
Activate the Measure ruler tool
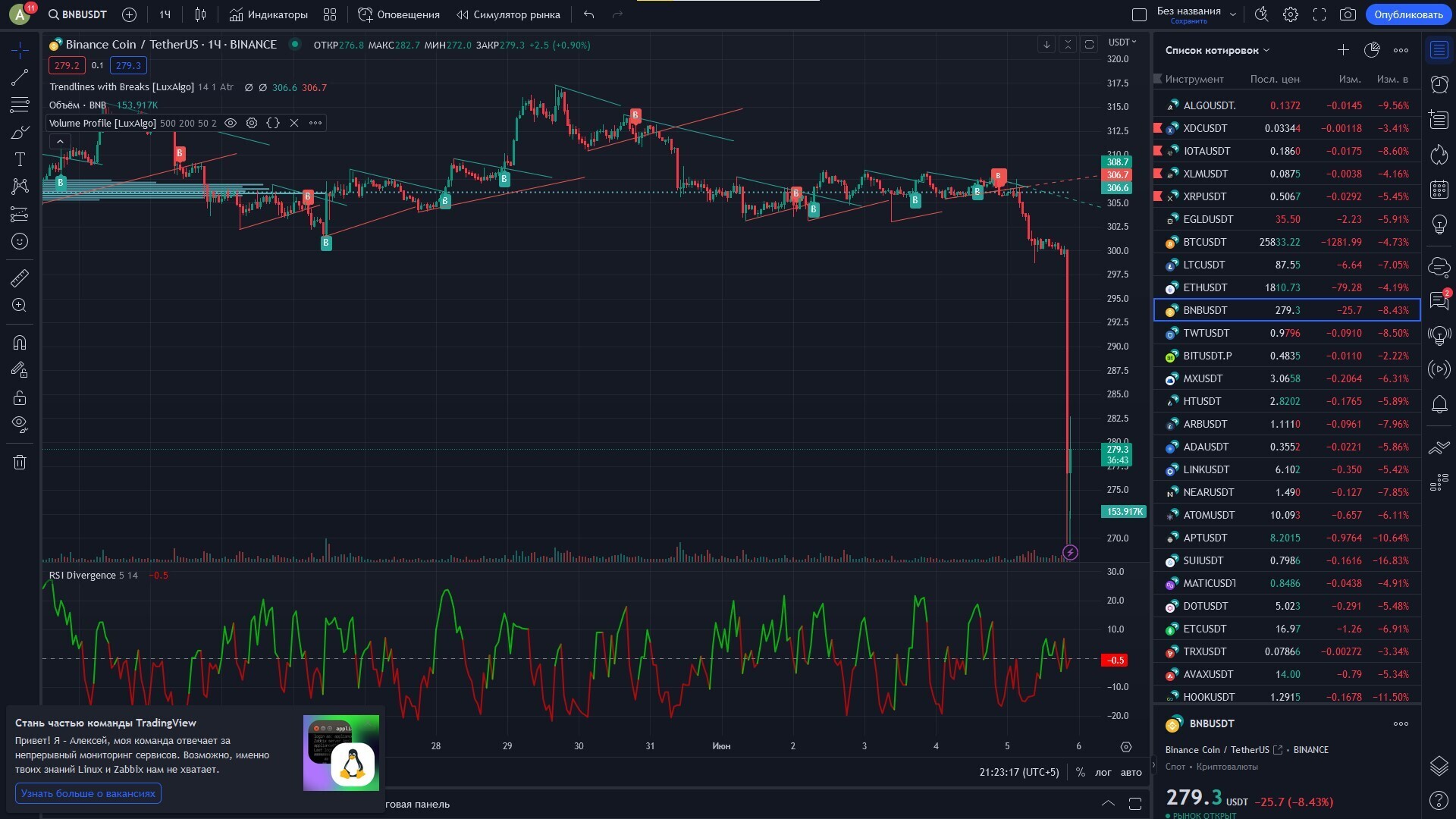pyautogui.click(x=20, y=278)
